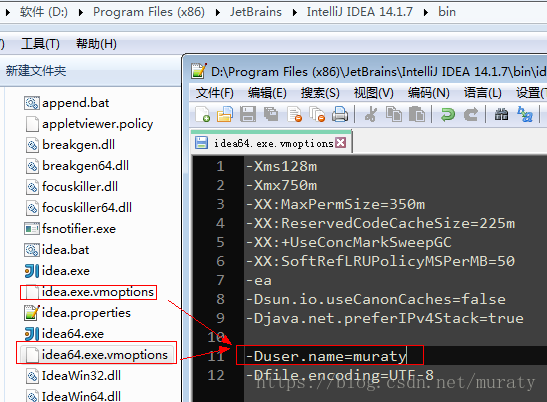Click the idea64.exe application icon

point(32,334)
